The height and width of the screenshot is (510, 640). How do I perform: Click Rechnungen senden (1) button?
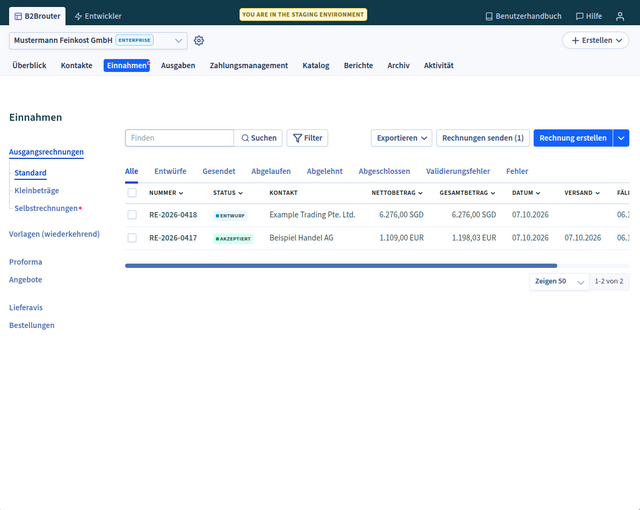tap(483, 138)
